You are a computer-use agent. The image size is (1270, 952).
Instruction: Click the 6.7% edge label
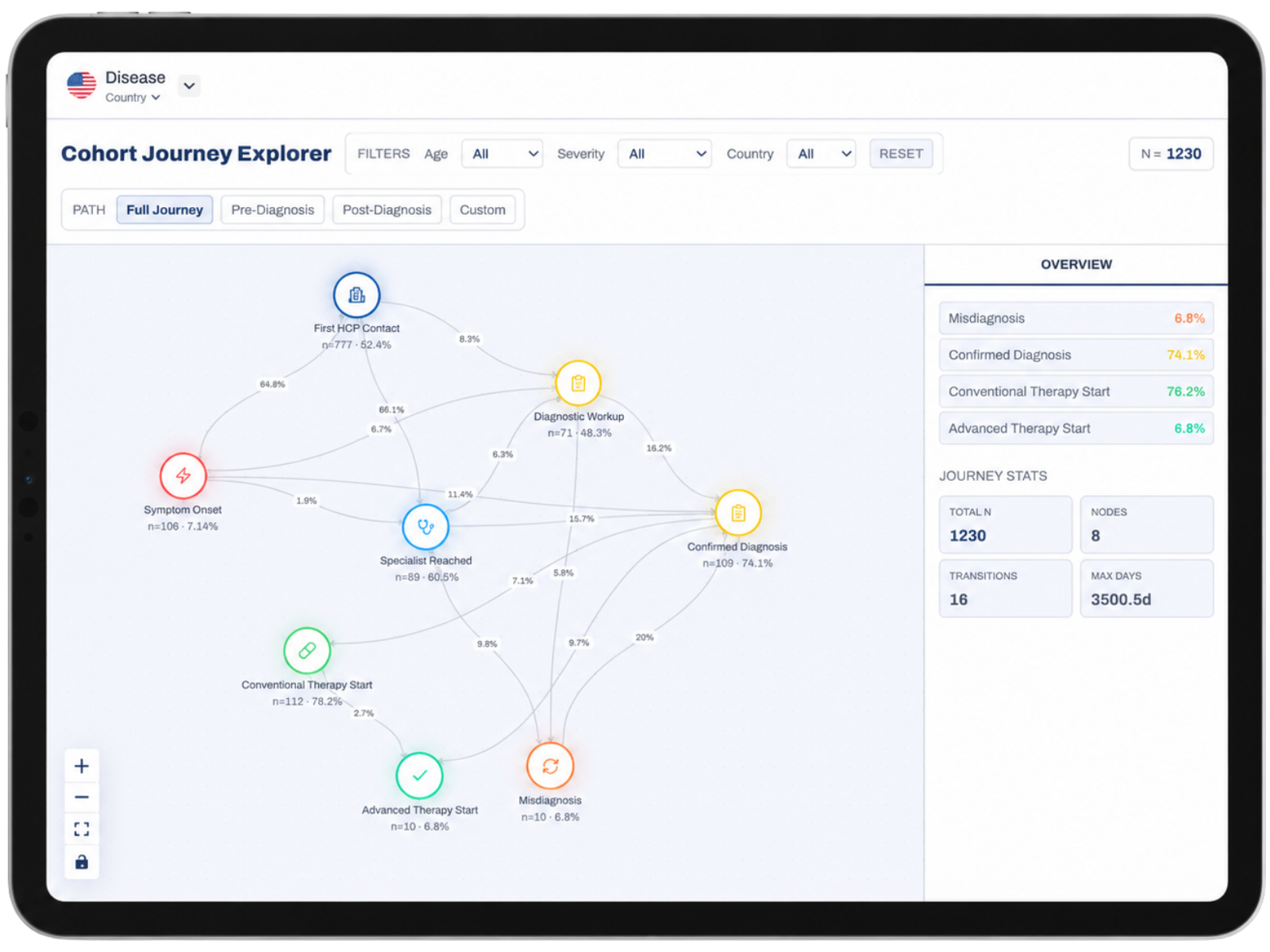(x=381, y=429)
